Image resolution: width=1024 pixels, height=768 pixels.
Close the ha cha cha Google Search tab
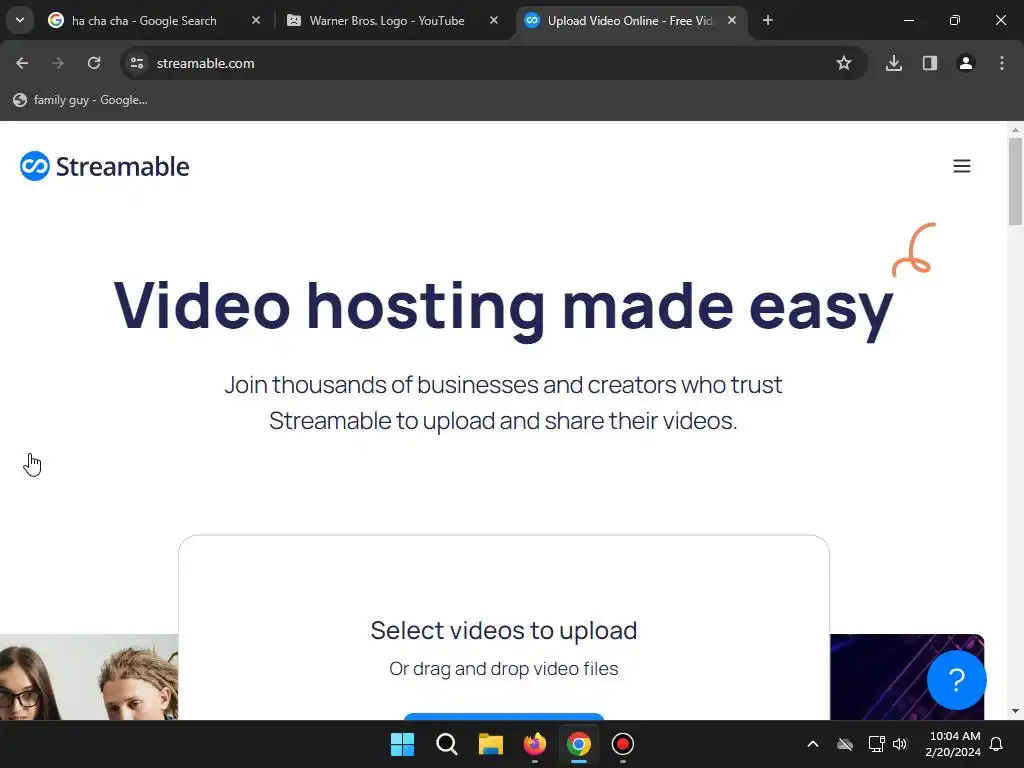click(256, 20)
